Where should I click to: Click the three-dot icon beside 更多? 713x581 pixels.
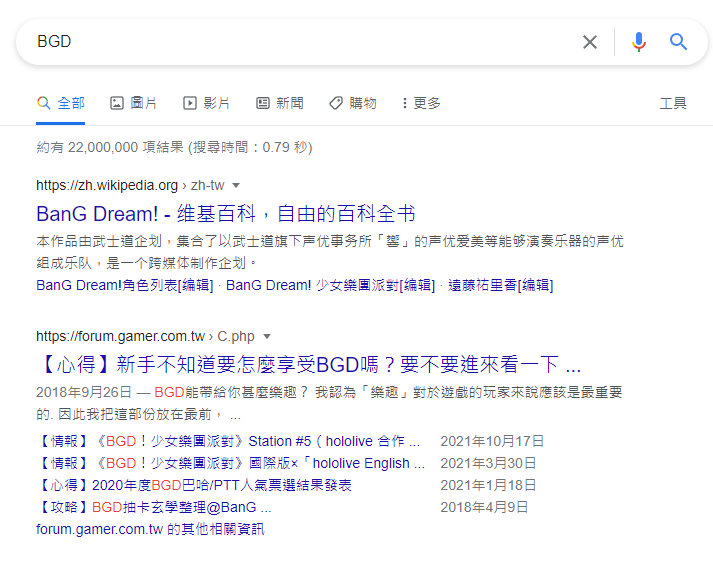click(404, 103)
